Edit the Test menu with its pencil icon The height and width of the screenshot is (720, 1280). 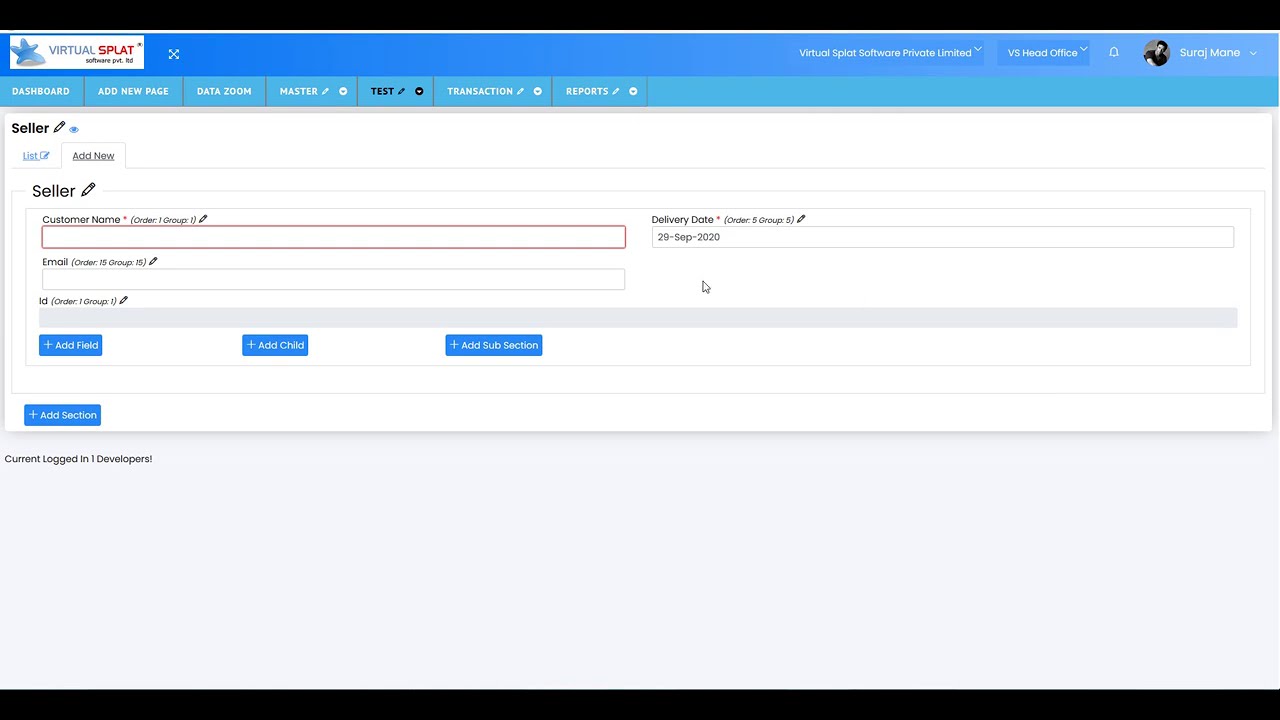(x=402, y=91)
